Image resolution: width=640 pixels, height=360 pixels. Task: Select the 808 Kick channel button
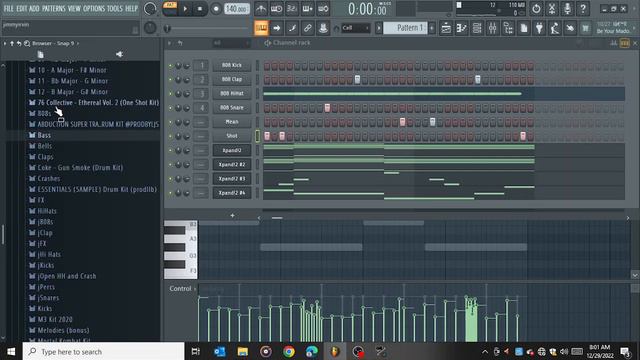(232, 65)
